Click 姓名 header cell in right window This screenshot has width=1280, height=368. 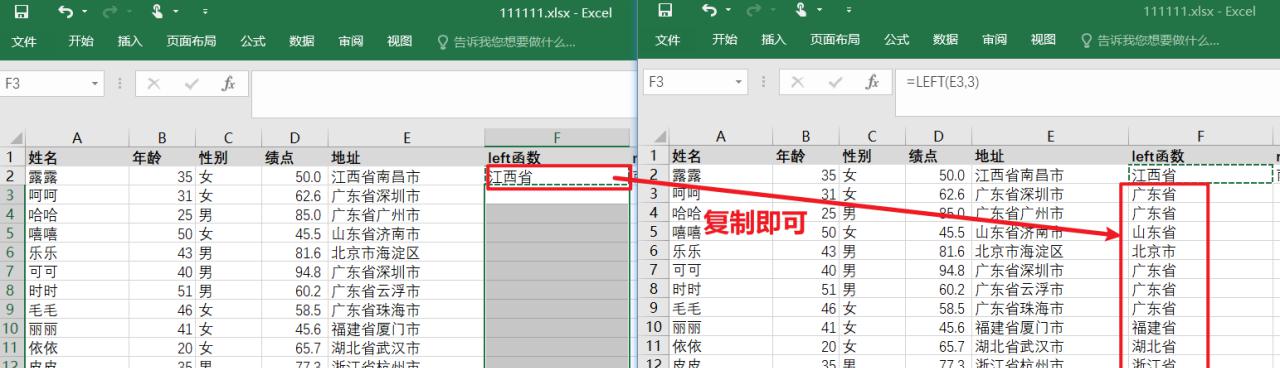720,157
